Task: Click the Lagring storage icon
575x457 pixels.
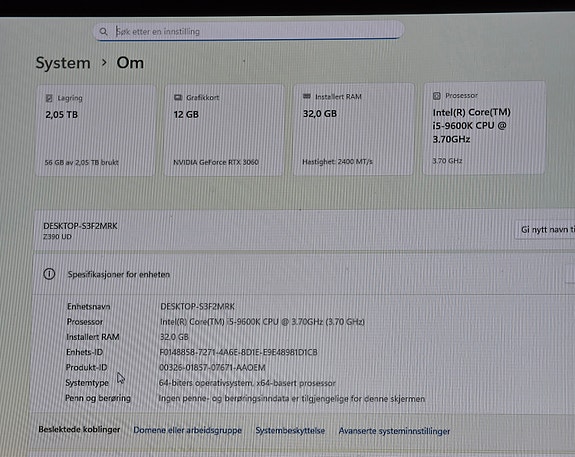Action: click(x=49, y=98)
